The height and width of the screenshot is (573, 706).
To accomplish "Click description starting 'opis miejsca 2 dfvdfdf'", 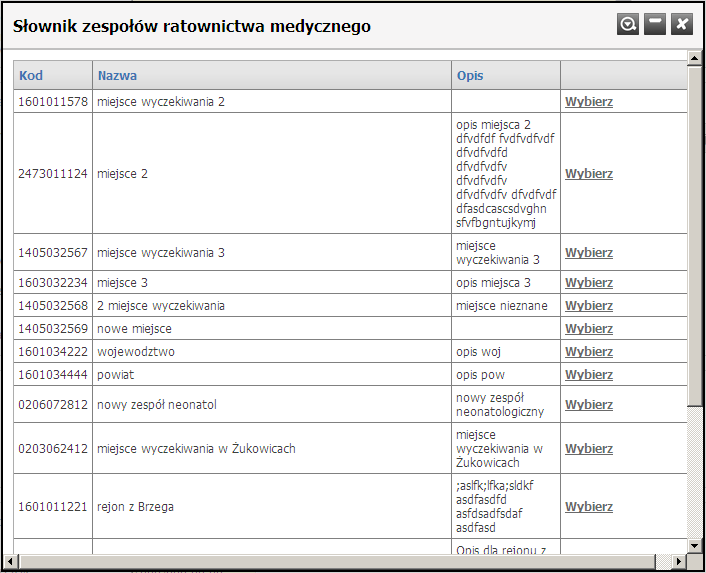I will (x=506, y=174).
